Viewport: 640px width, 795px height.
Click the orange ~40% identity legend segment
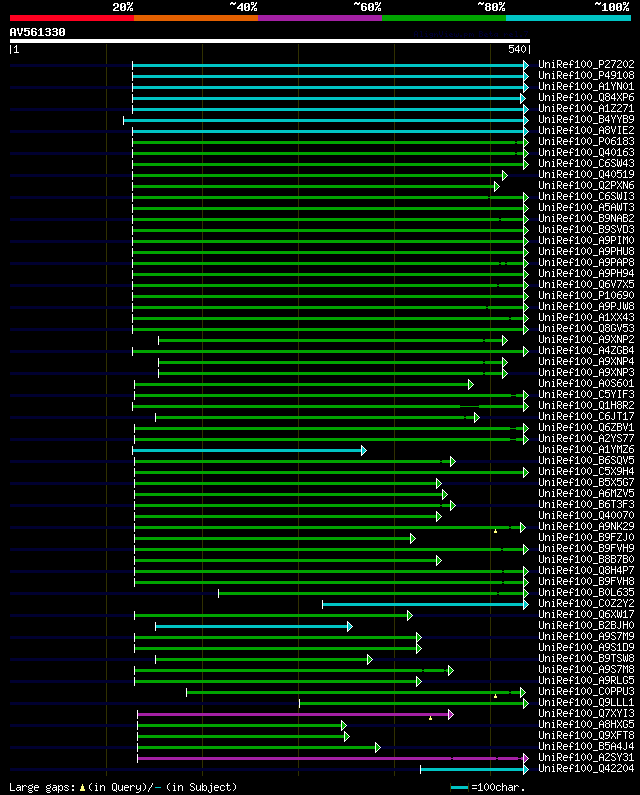tap(196, 18)
